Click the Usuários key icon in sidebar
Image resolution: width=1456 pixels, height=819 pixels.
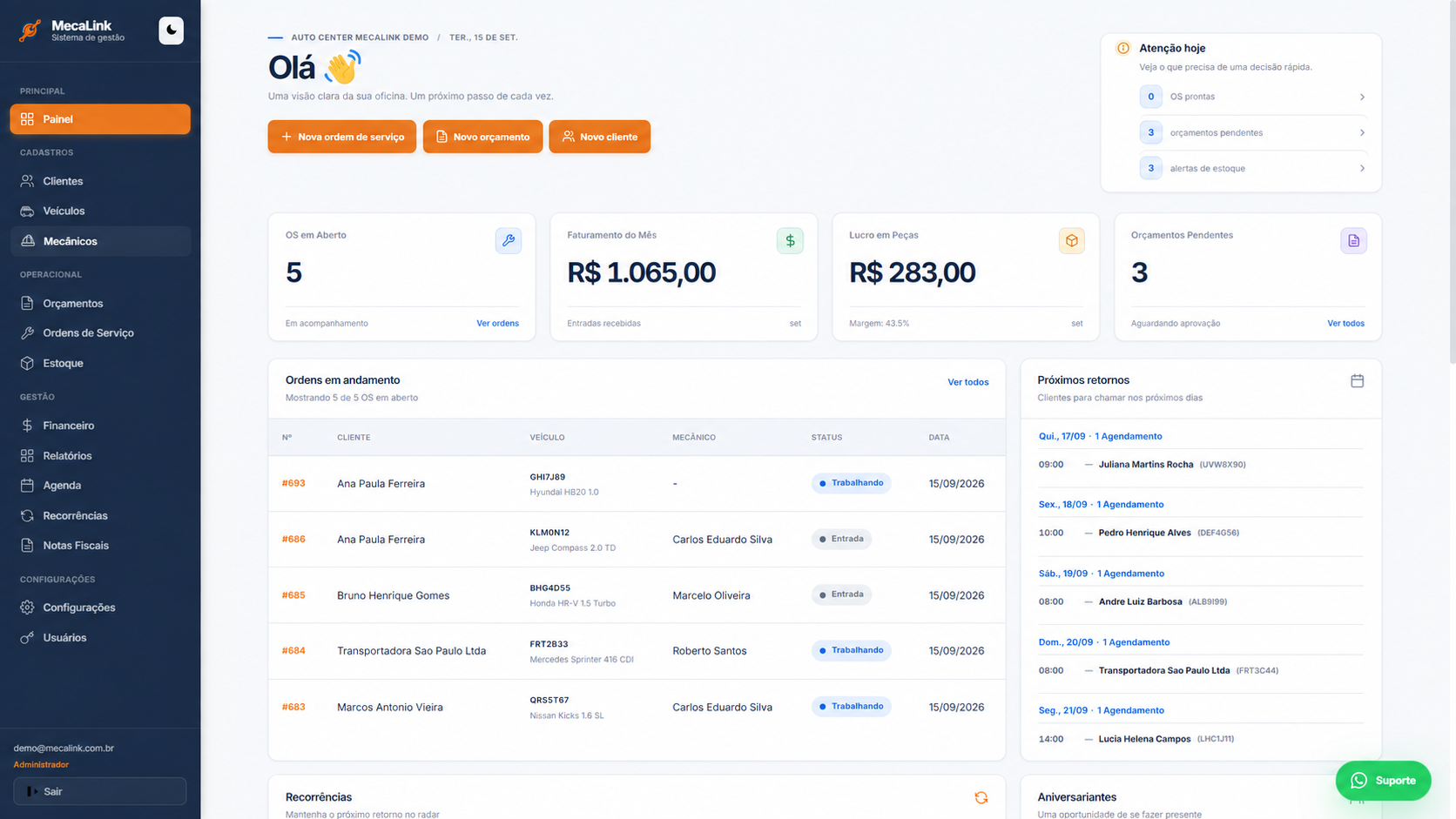27,637
